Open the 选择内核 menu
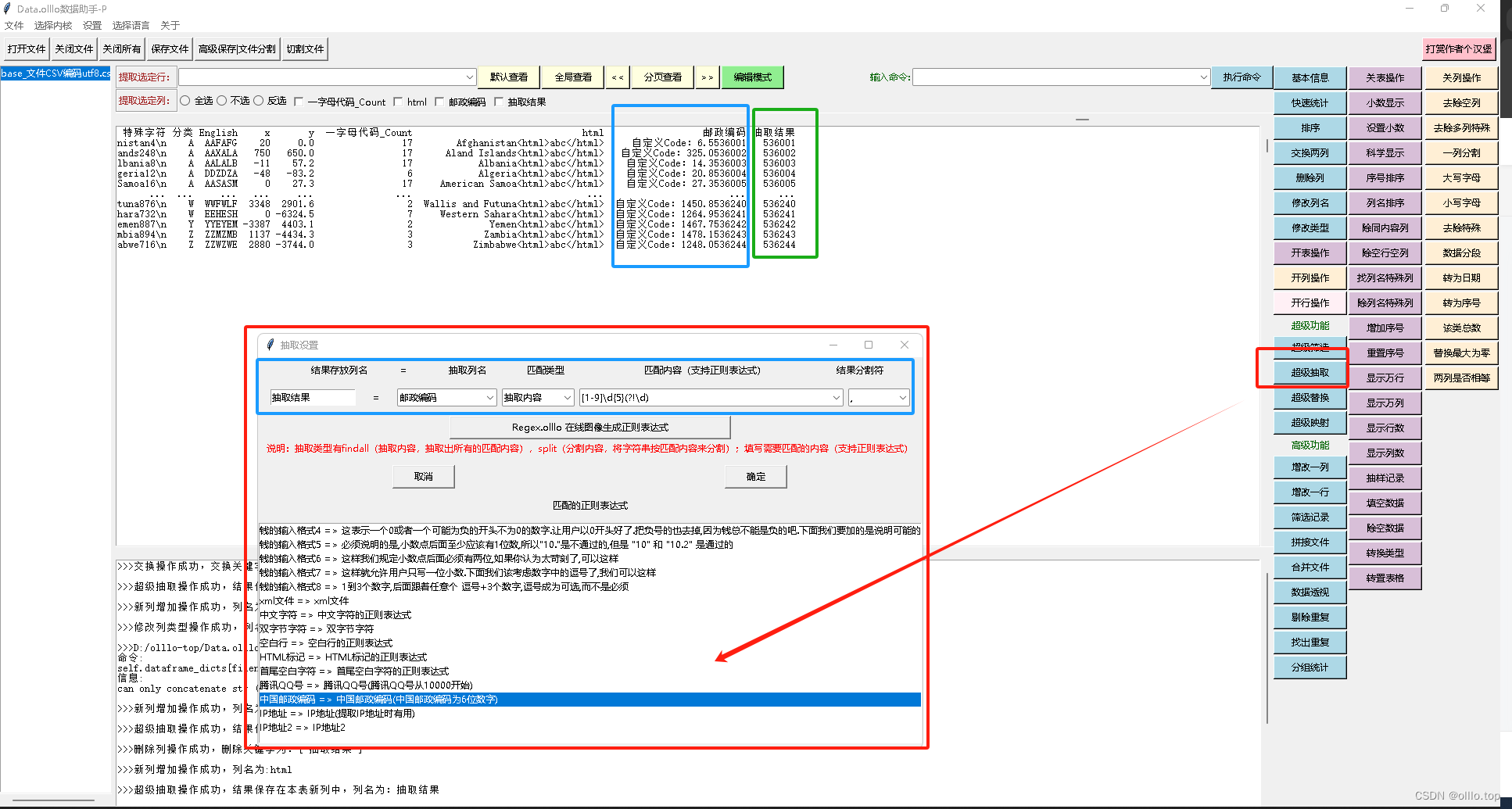 [53, 26]
